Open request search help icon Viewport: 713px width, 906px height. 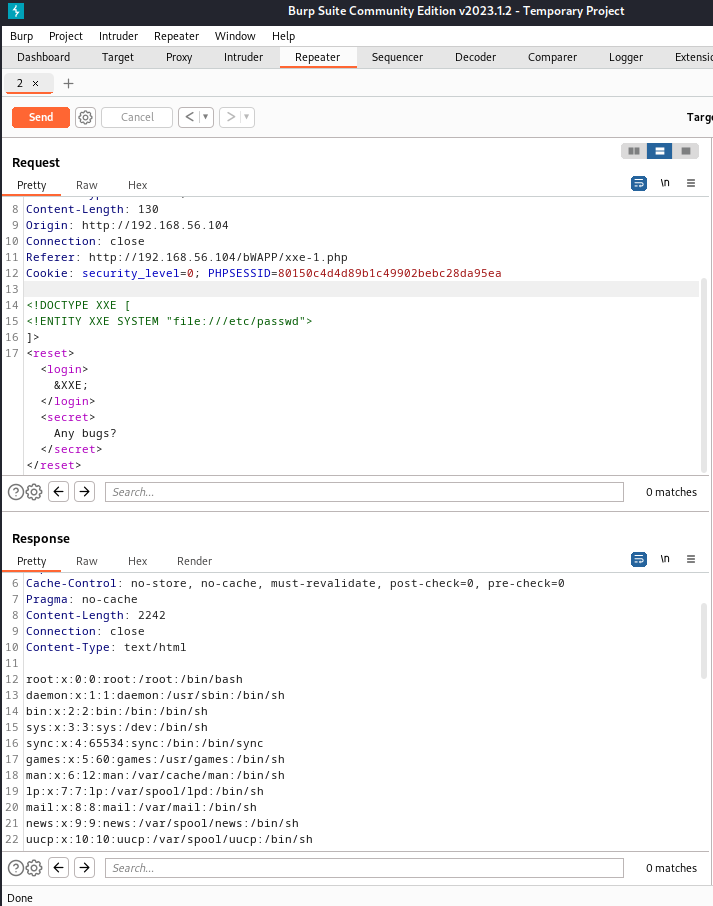16,492
